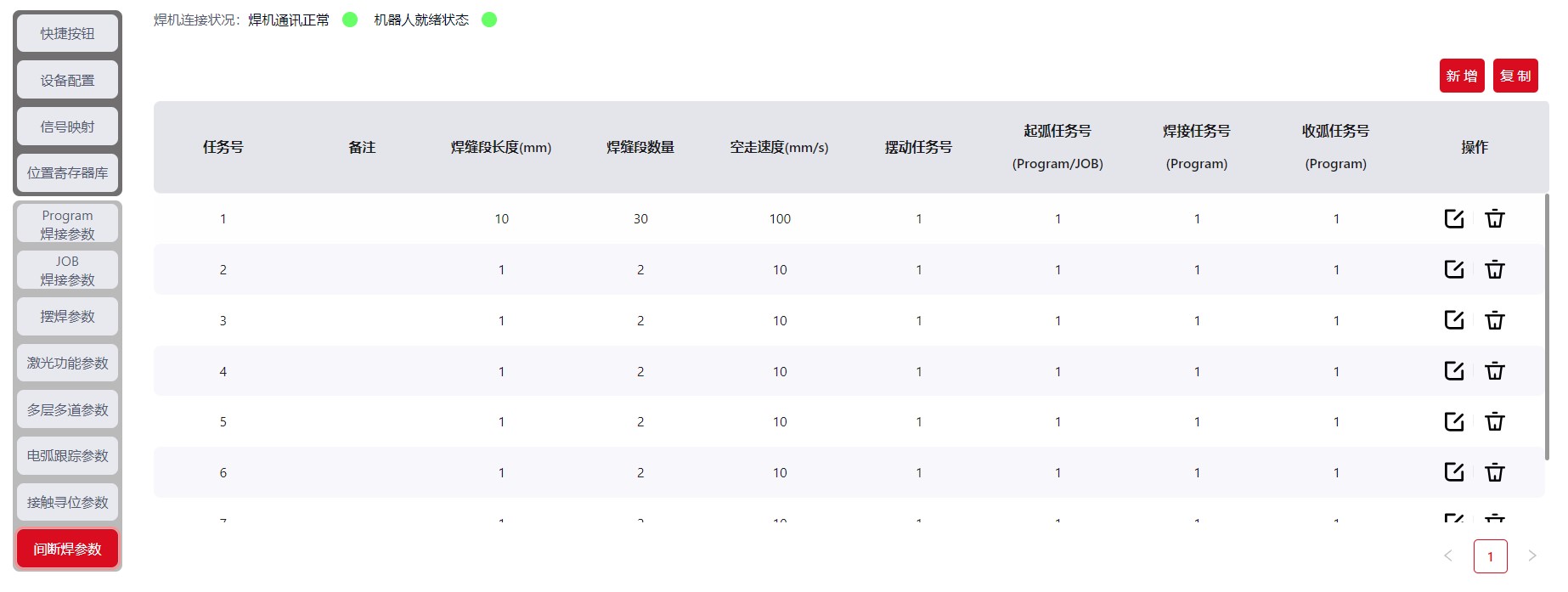Click the trash icon for task 2
This screenshot has width=1568, height=592.
tap(1494, 269)
